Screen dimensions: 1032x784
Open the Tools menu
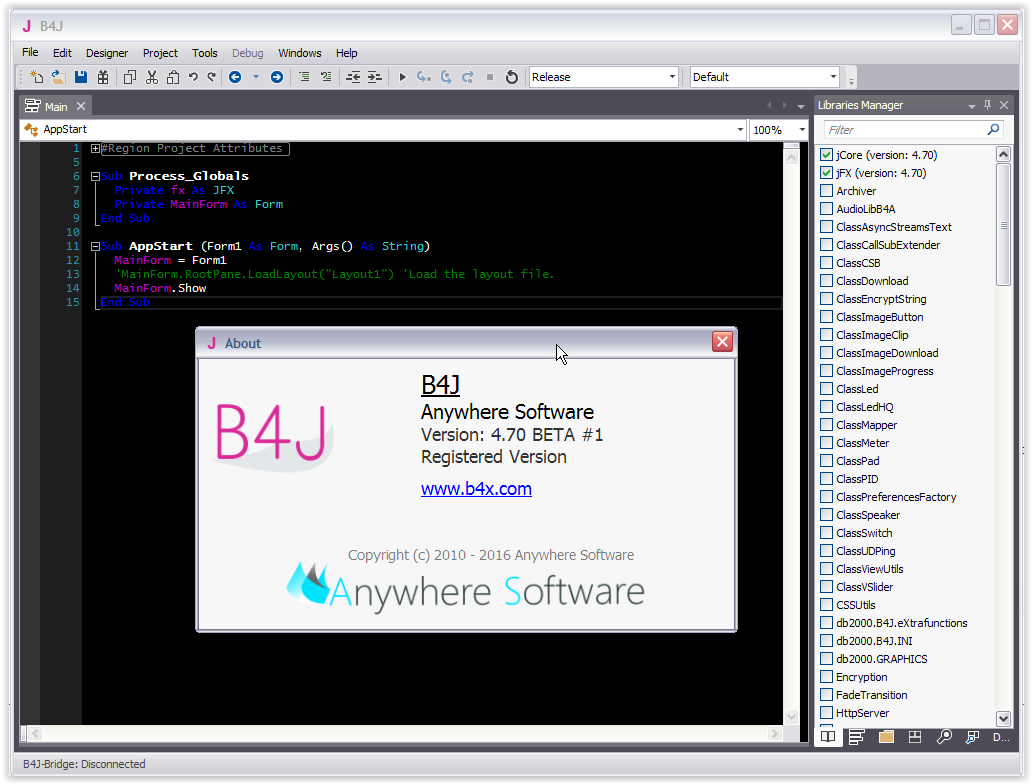205,53
